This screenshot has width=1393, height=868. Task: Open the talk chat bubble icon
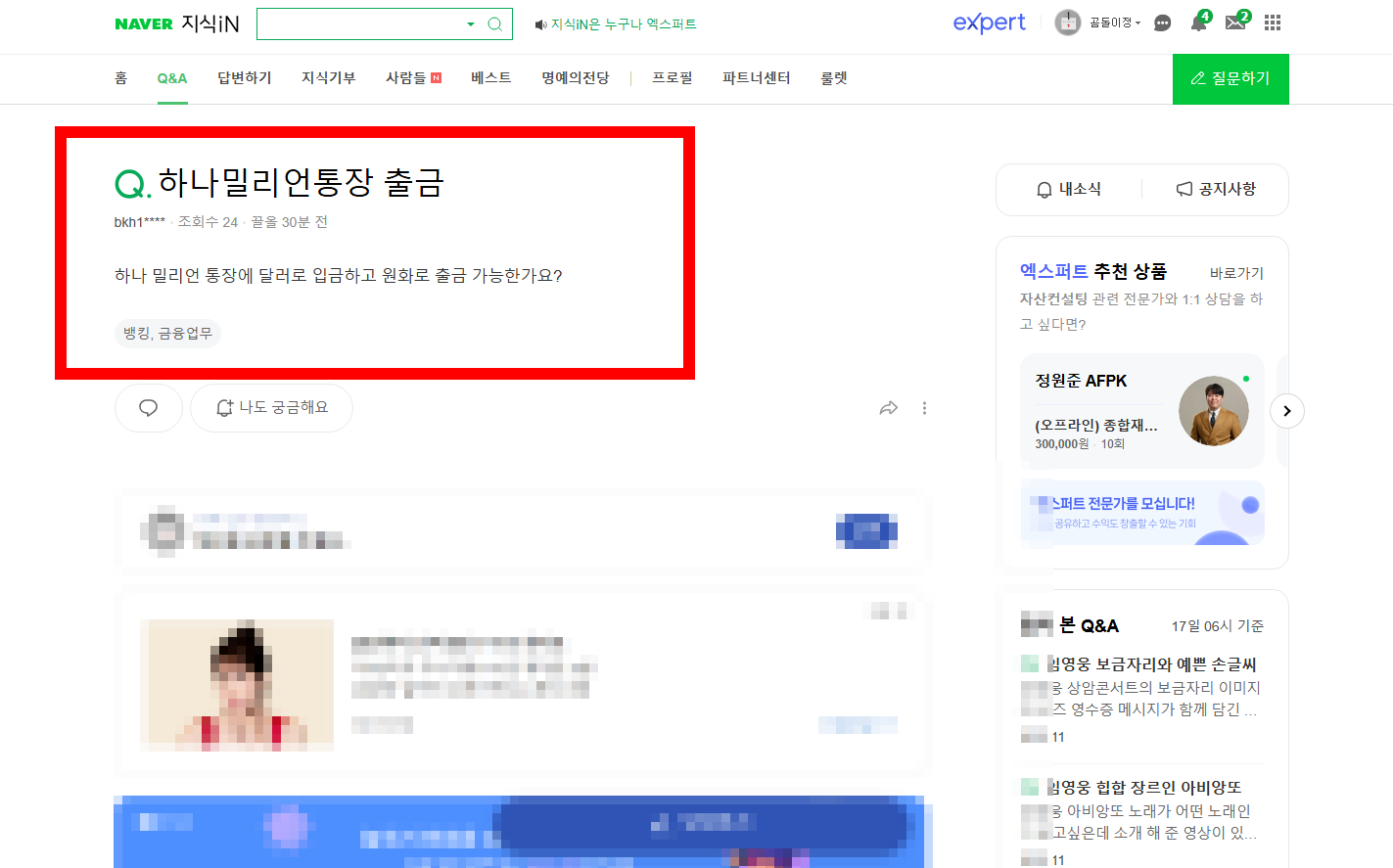pos(1162,23)
